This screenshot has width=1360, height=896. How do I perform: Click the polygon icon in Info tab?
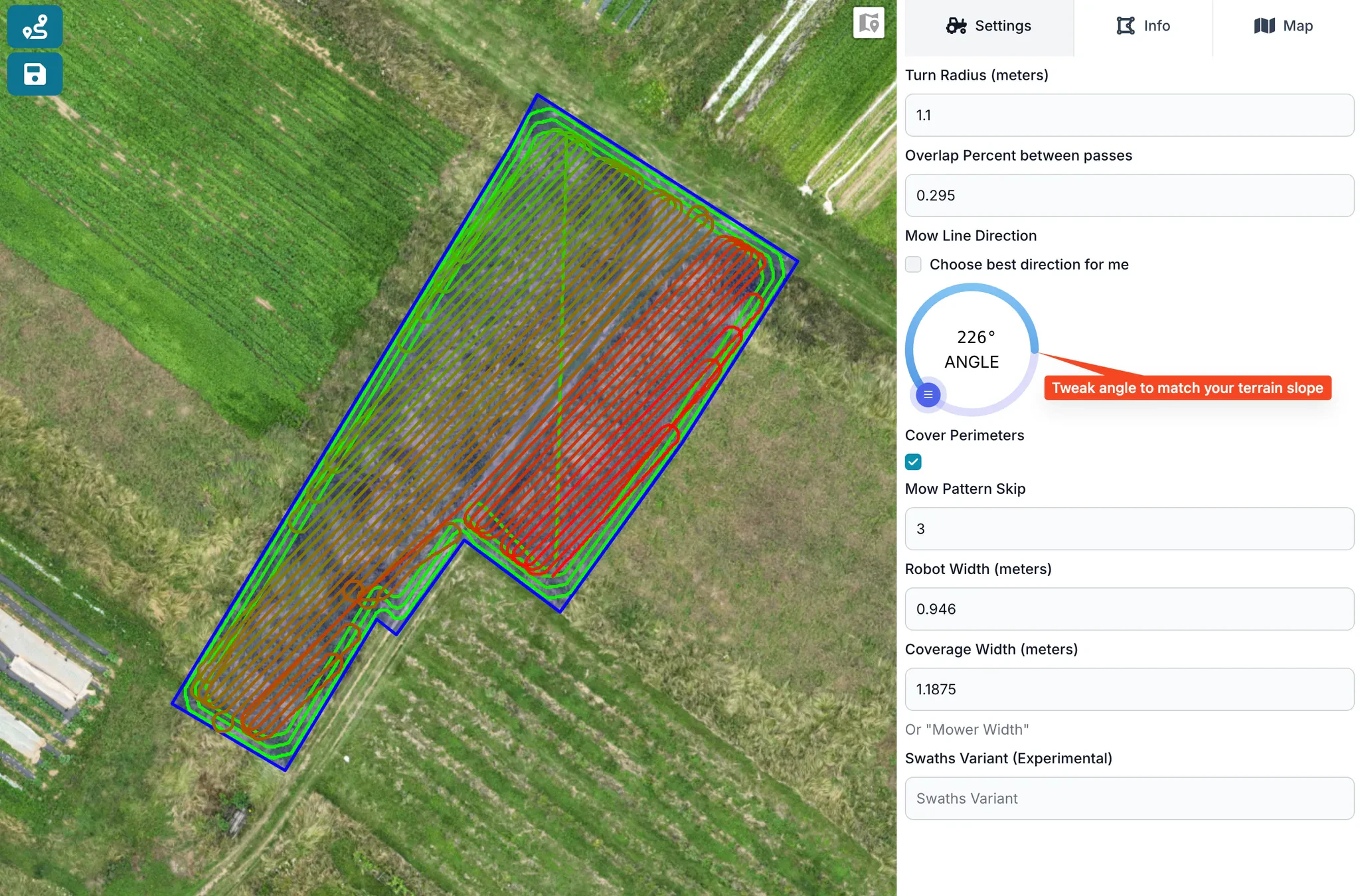pyautogui.click(x=1126, y=26)
